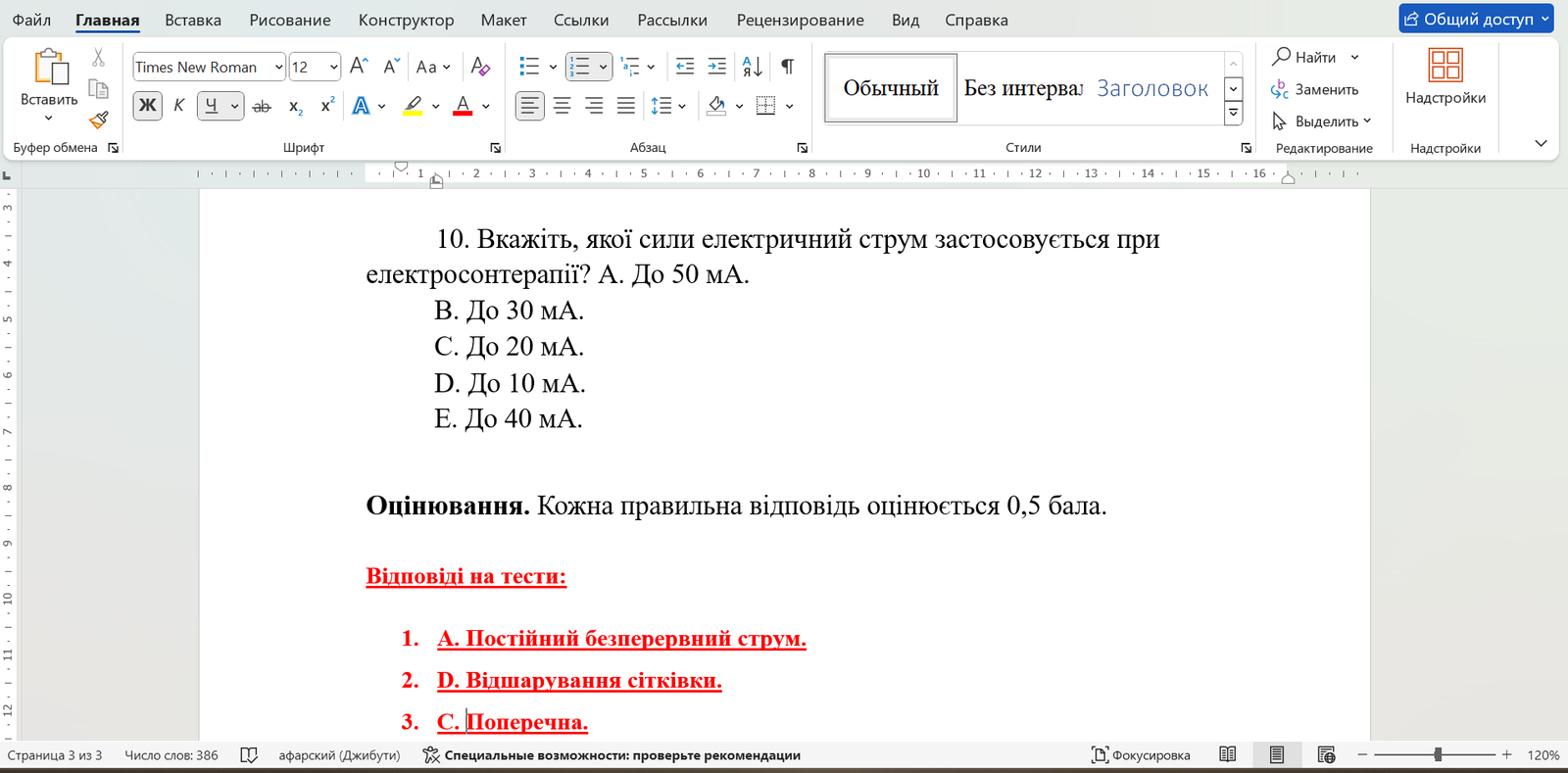This screenshot has height=773, width=1568.
Task: Click the 120% zoom level
Action: pyautogui.click(x=1543, y=755)
